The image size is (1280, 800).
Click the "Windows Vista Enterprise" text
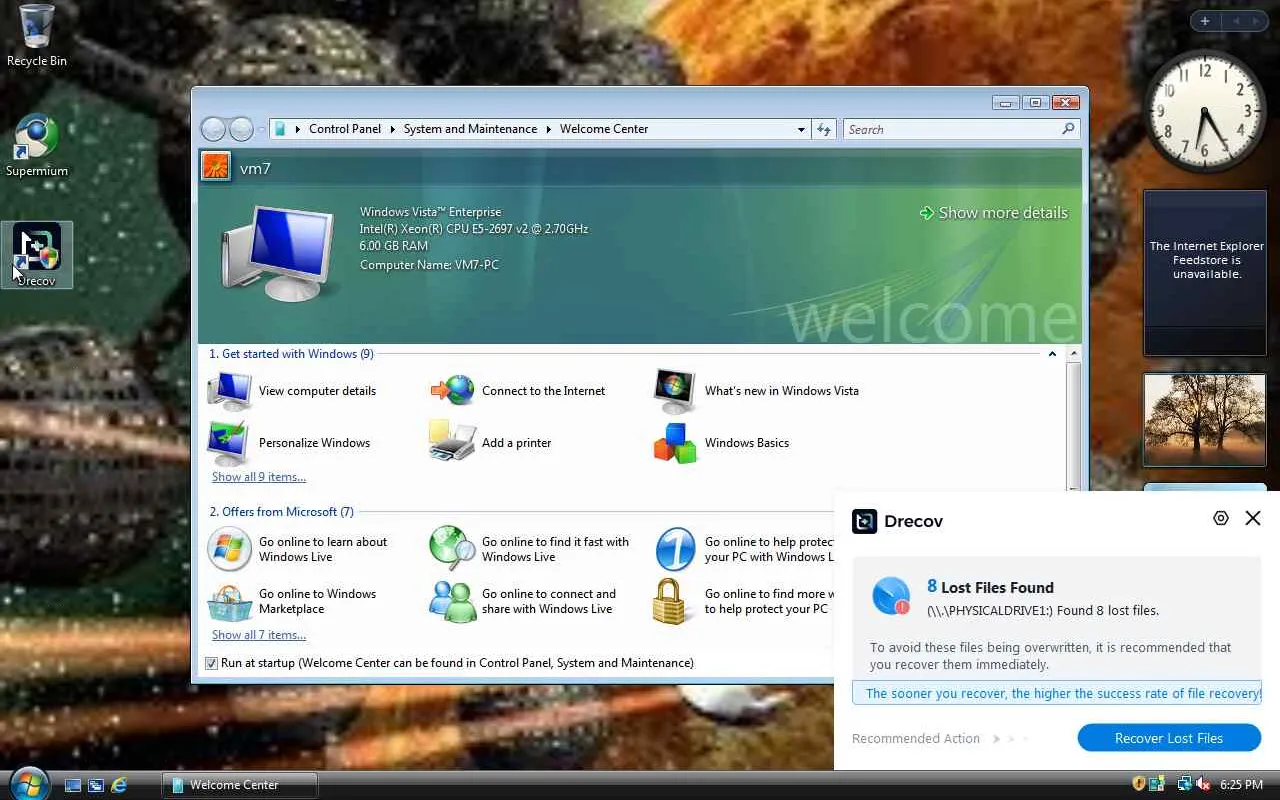tap(431, 212)
